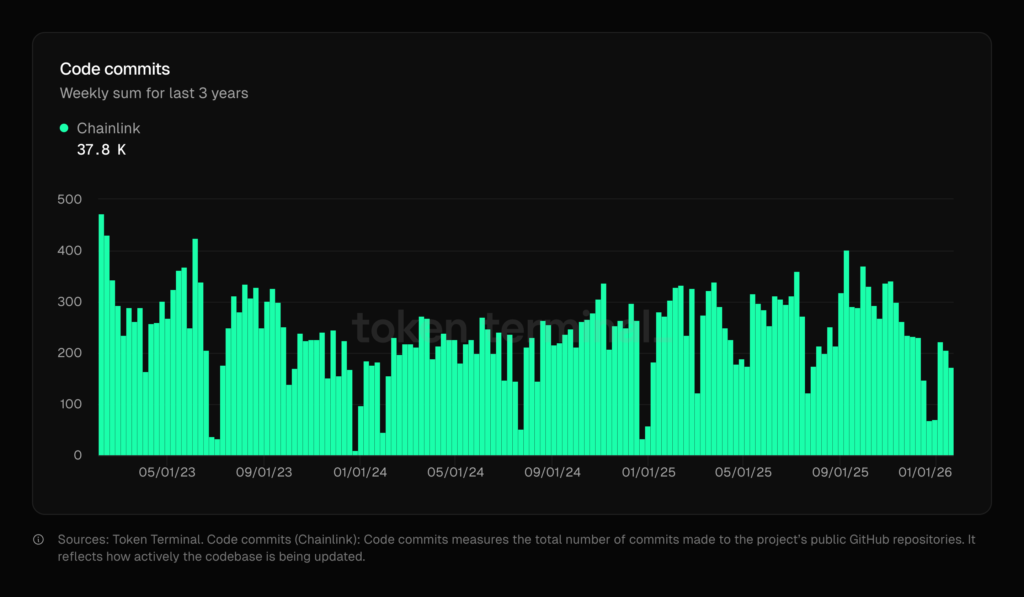1024x597 pixels.
Task: Click the tallest first bar in chart
Action: 101,335
